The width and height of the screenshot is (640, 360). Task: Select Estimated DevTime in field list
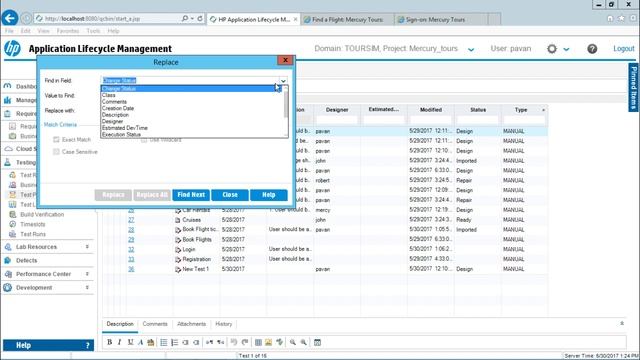pos(192,128)
